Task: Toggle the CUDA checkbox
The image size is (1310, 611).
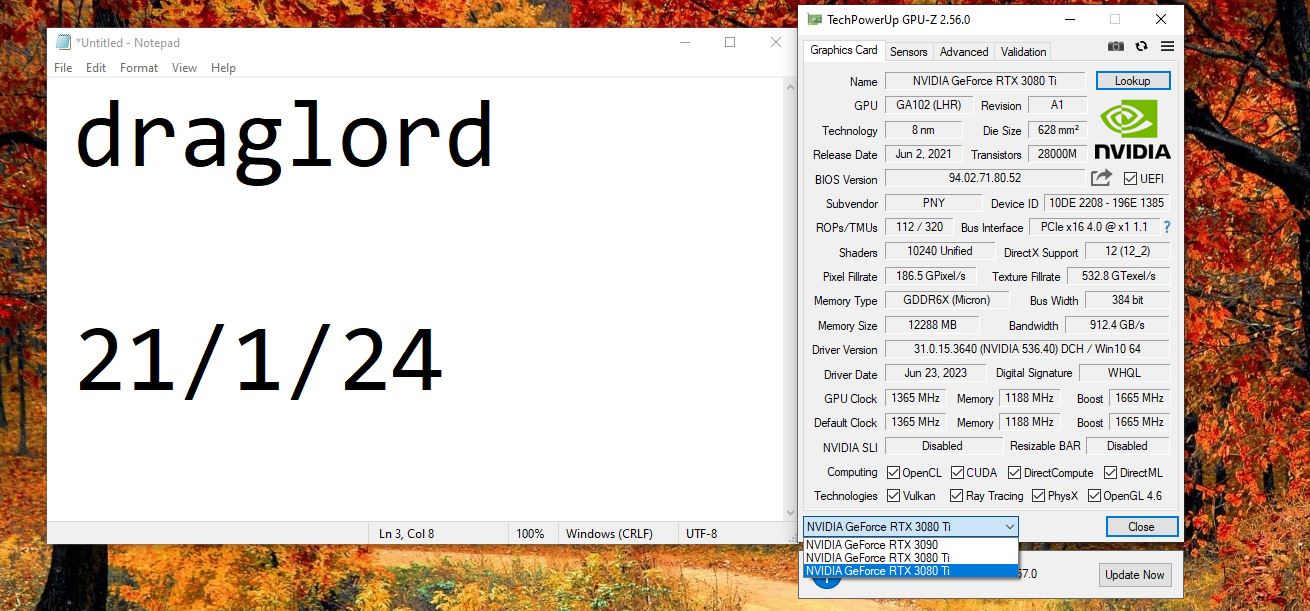Action: coord(957,472)
